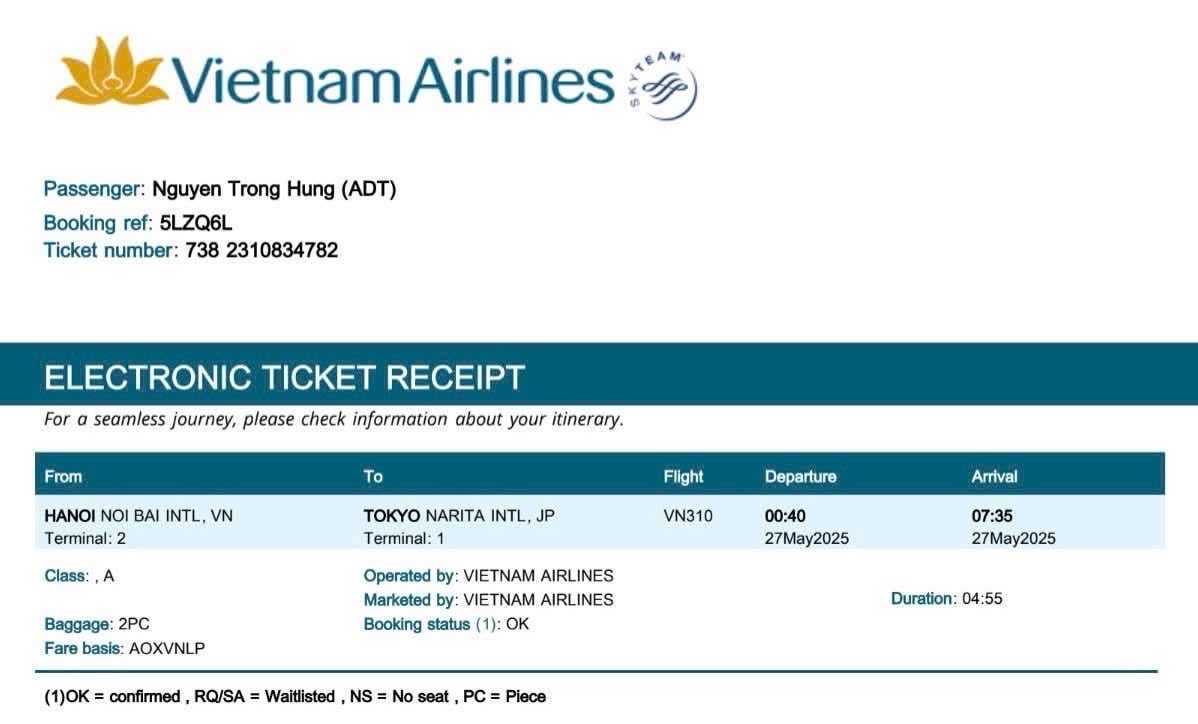Screen dimensions: 1198x724
Task: Click the Duration 04:55 text
Action: pos(946,599)
